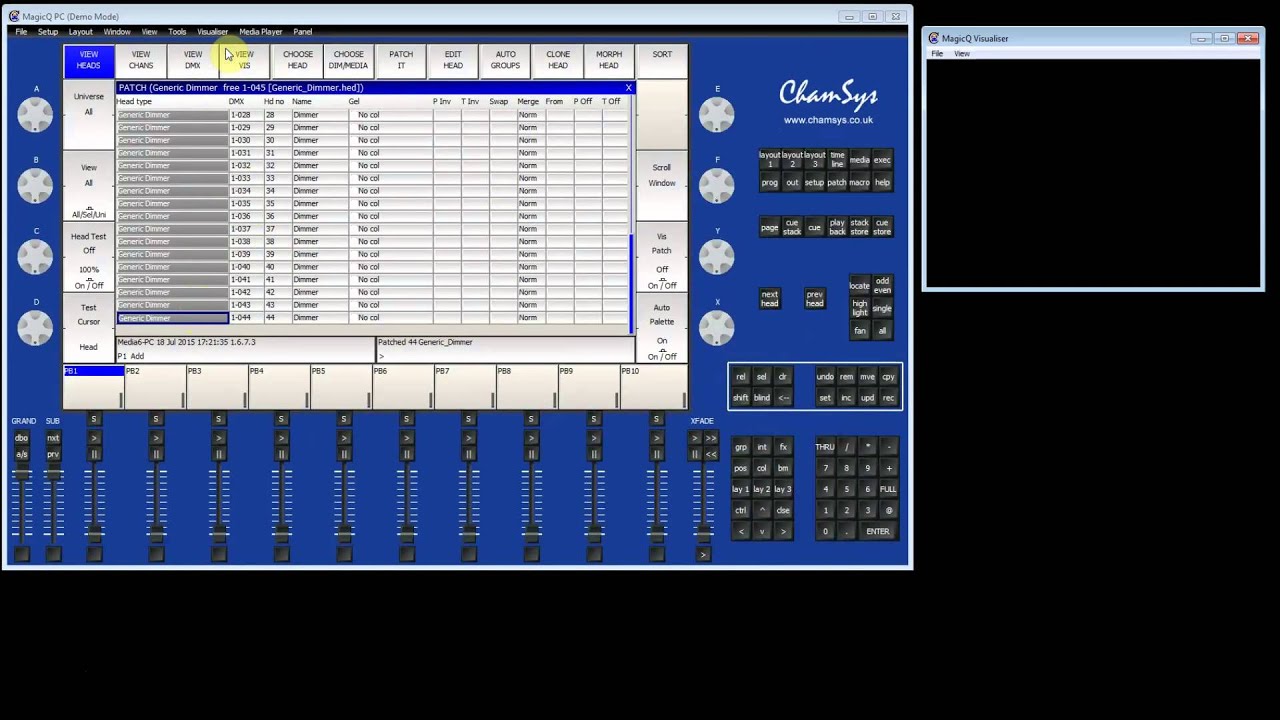The height and width of the screenshot is (720, 1280).
Task: Select the bm attribute key
Action: [783, 468]
